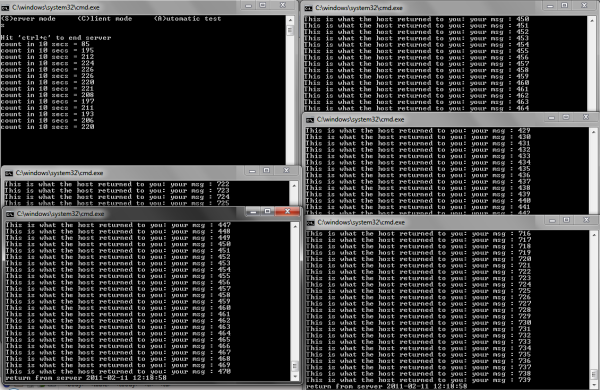Open system menu icon of server count window
The height and width of the screenshot is (390, 600).
coord(5,8)
